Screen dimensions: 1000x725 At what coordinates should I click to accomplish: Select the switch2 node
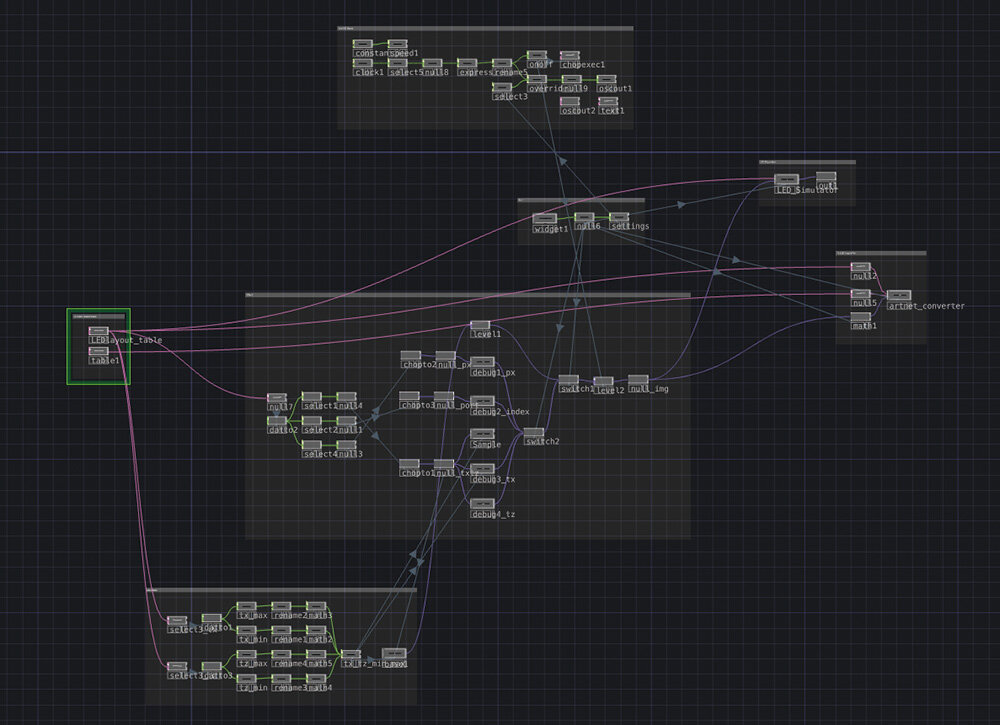click(x=534, y=432)
